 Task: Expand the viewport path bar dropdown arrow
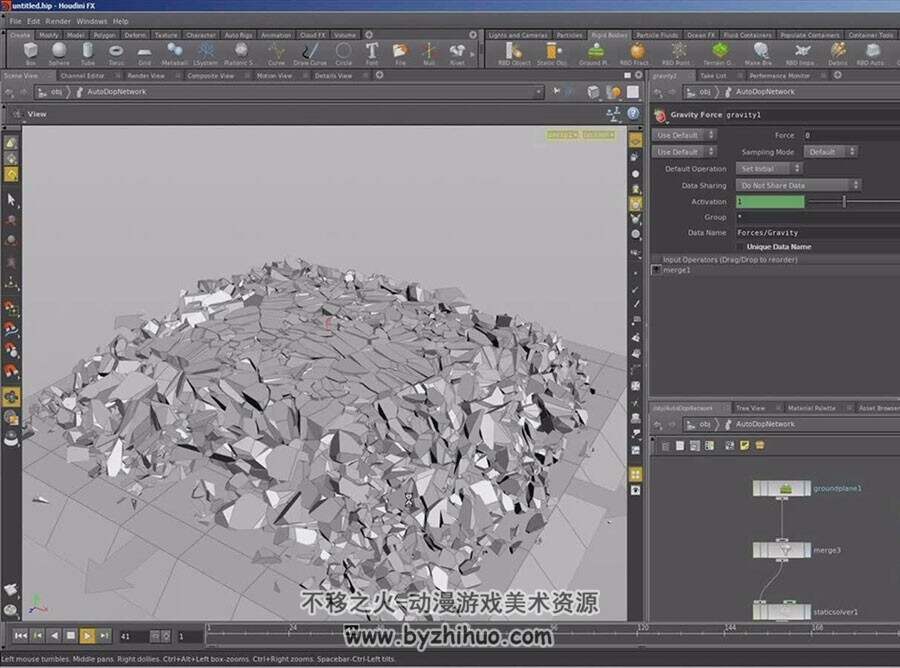click(x=538, y=91)
